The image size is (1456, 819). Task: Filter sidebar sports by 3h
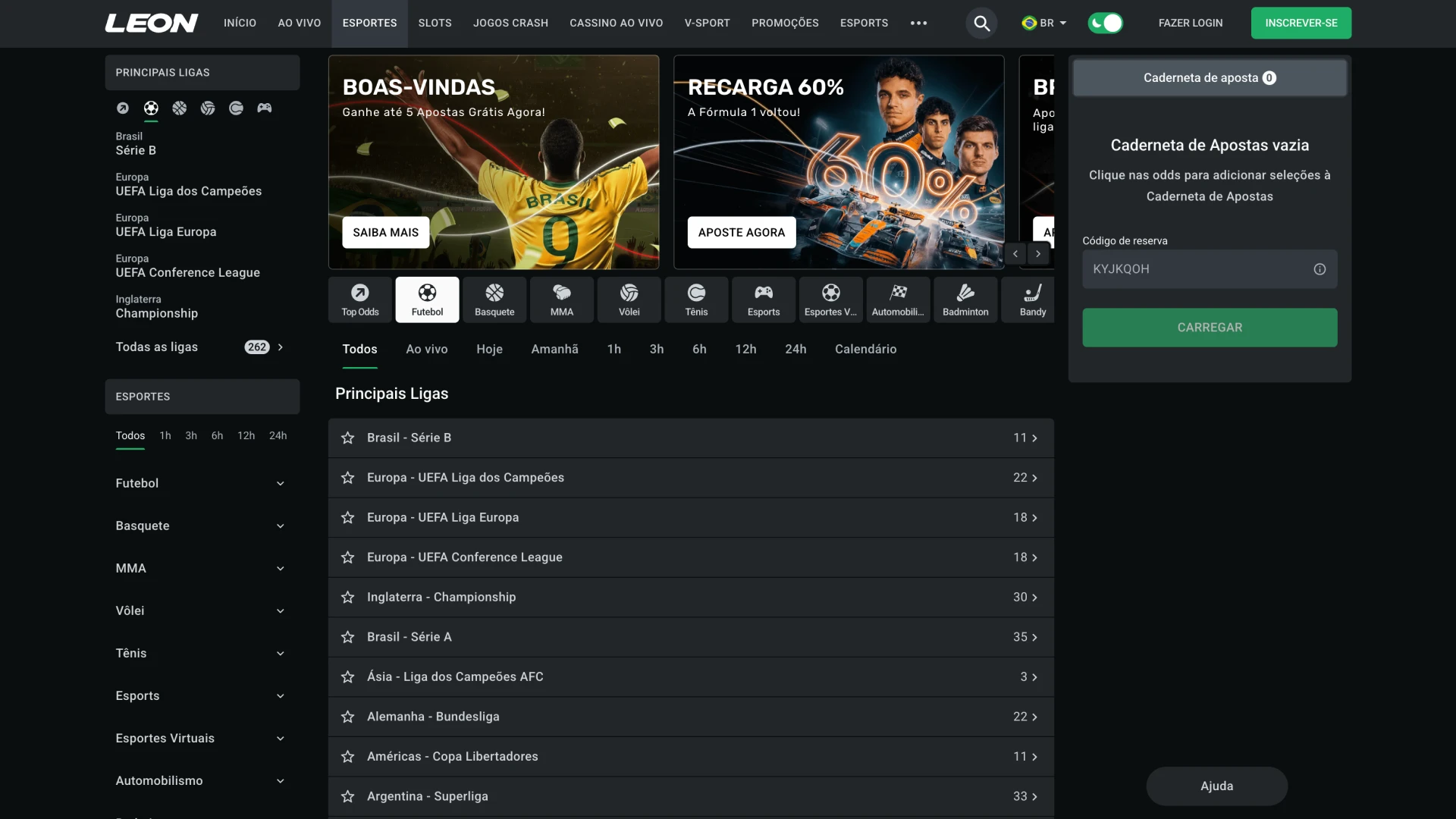coord(191,436)
